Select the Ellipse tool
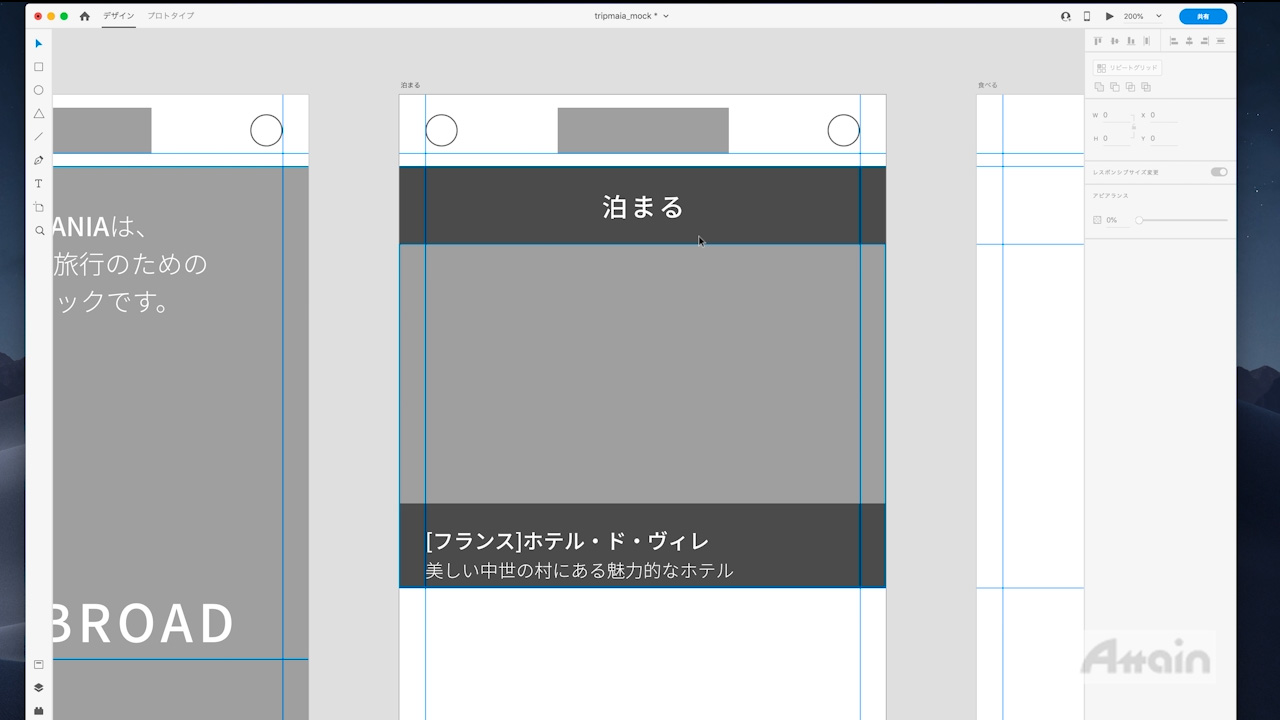This screenshot has height=720, width=1280. pos(39,90)
